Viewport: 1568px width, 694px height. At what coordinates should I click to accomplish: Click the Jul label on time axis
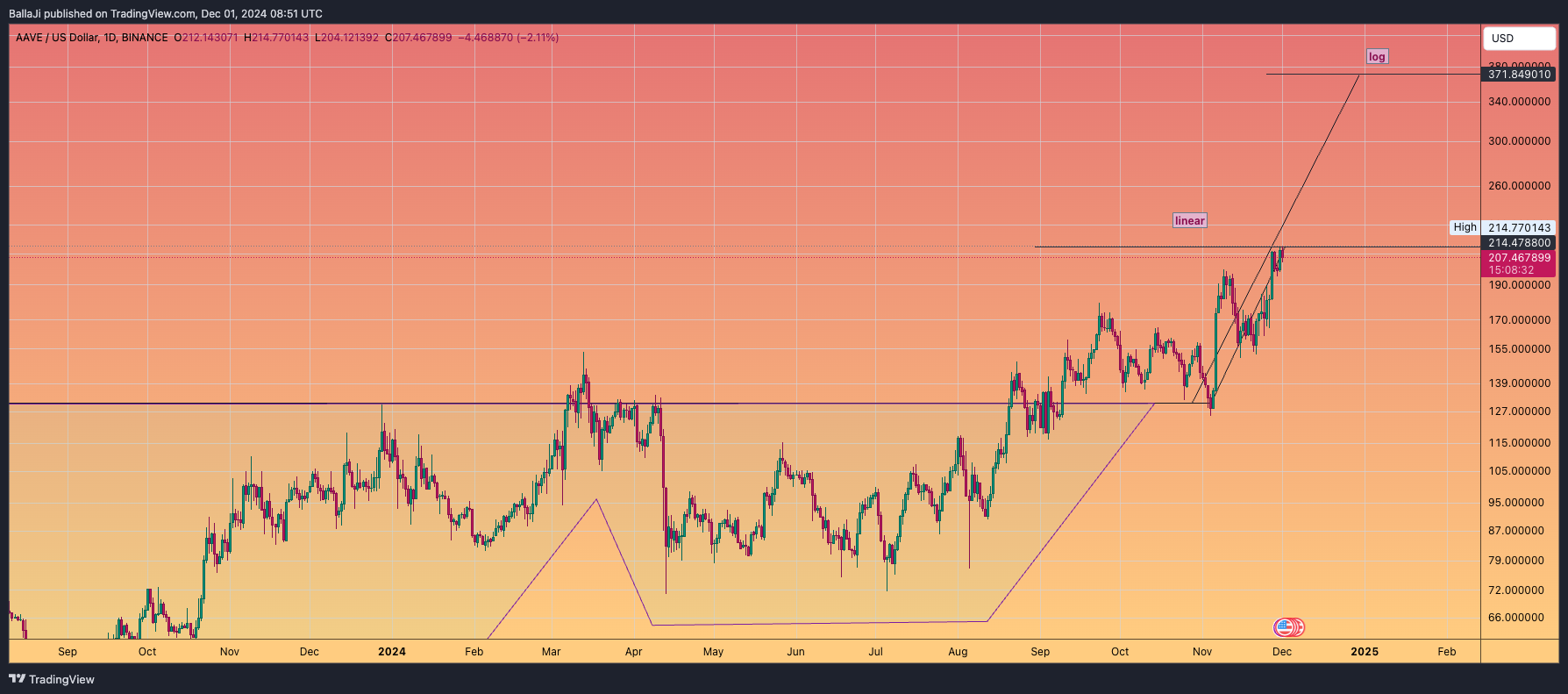pyautogui.click(x=875, y=652)
